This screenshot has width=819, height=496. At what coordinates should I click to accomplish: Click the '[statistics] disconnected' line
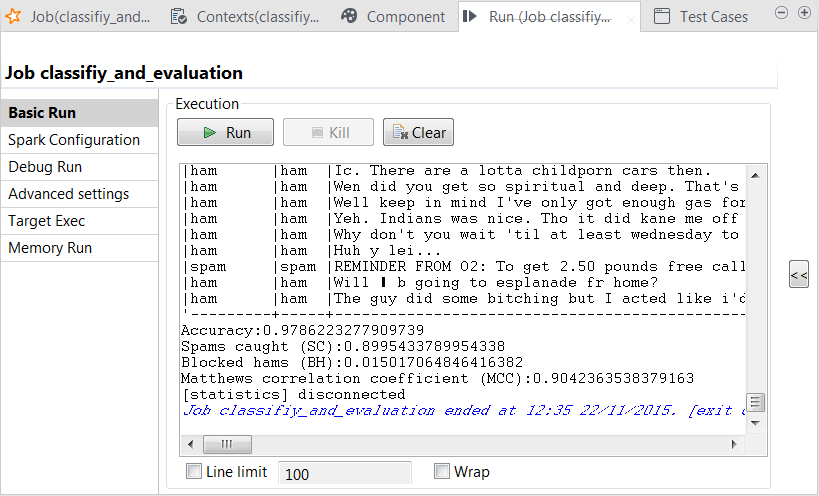point(293,394)
